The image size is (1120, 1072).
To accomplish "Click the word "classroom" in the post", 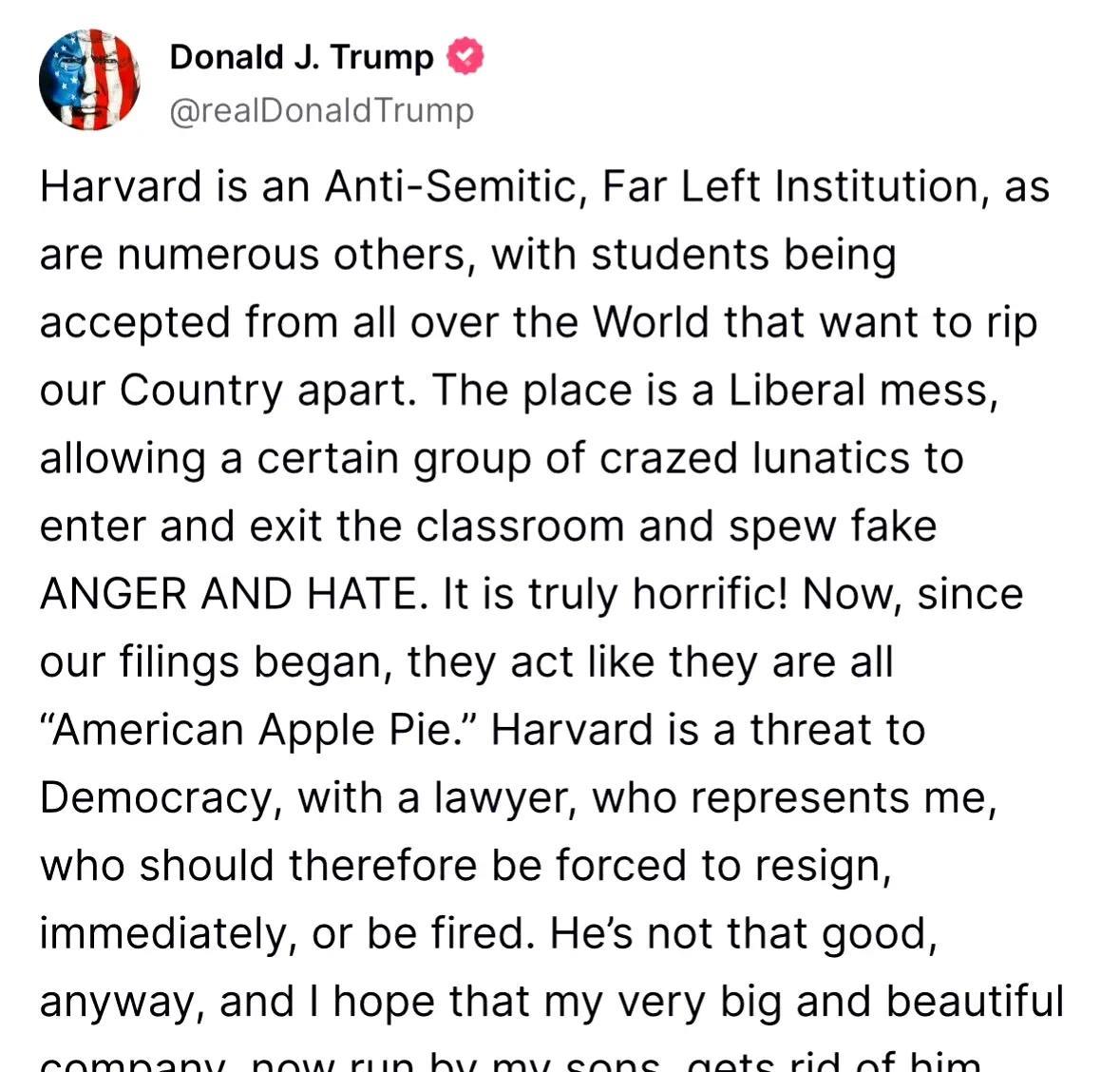I will click(x=520, y=526).
